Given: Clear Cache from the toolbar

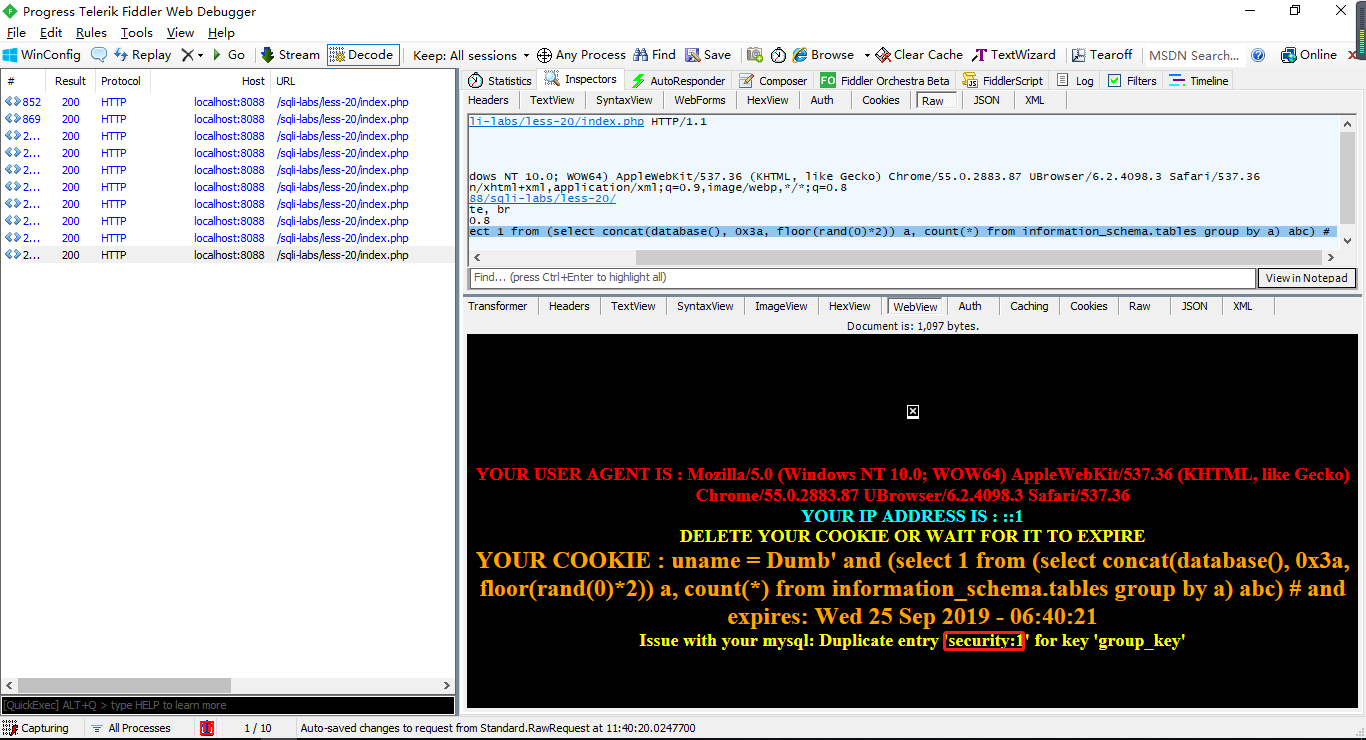Looking at the screenshot, I should [x=919, y=55].
